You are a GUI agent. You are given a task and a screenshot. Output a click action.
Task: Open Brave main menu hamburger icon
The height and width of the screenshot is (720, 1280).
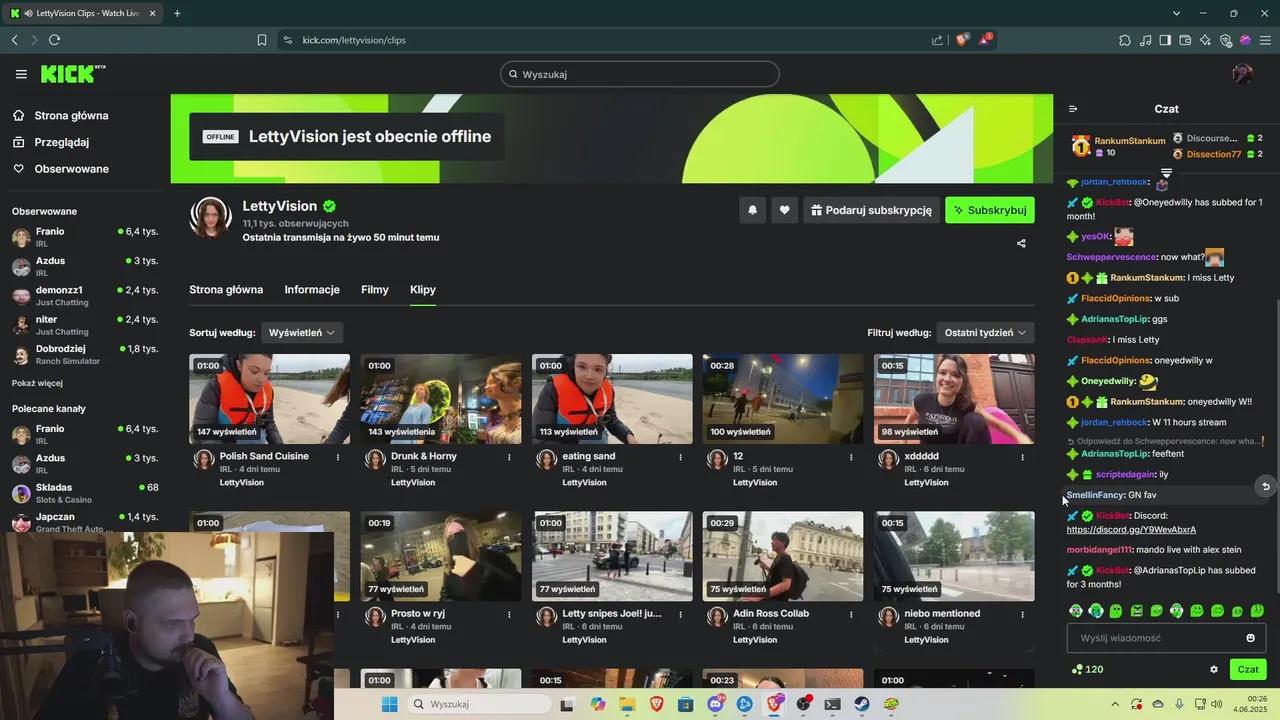click(x=1265, y=40)
